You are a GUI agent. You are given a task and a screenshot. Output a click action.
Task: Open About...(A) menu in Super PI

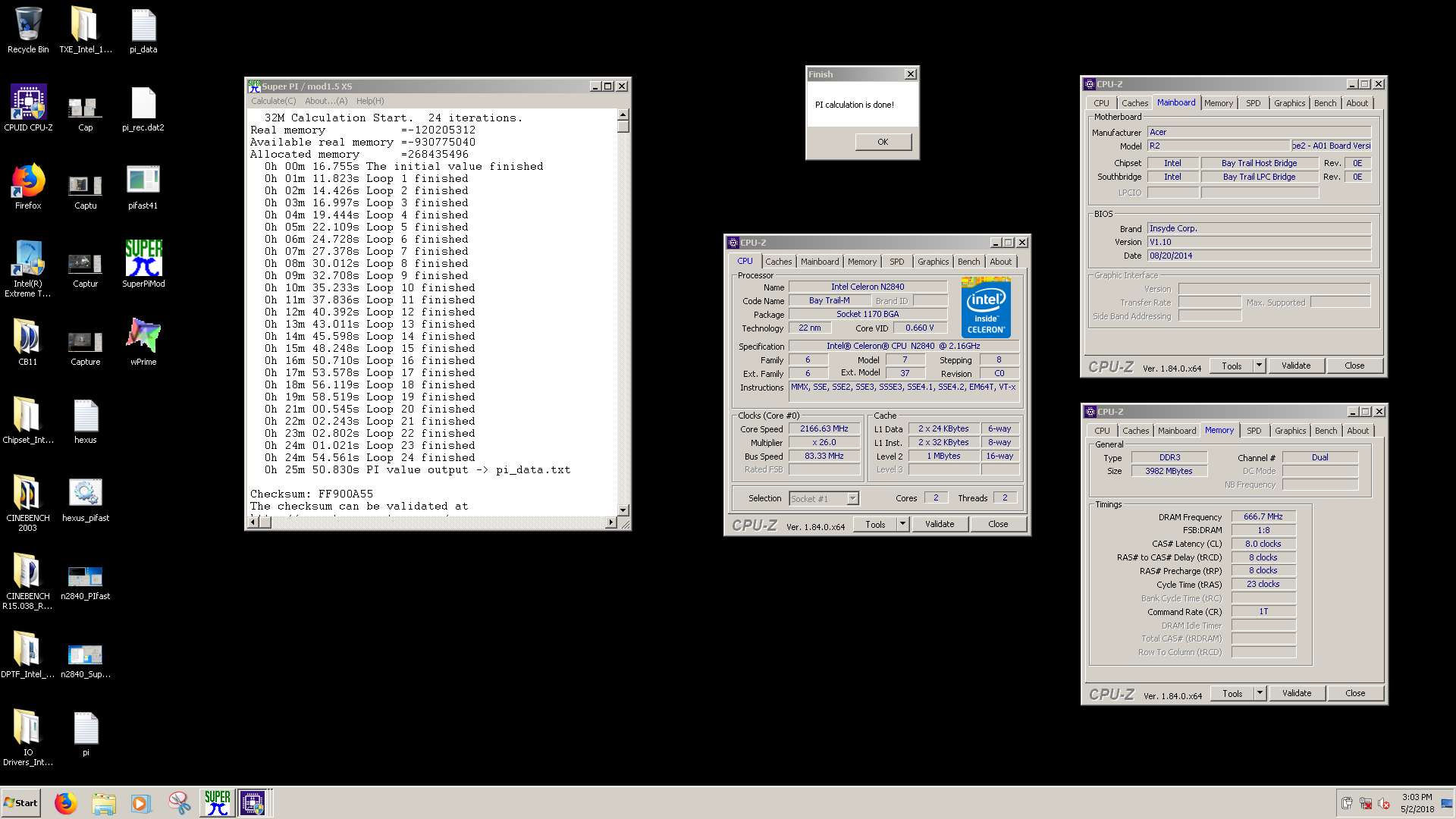click(x=326, y=101)
